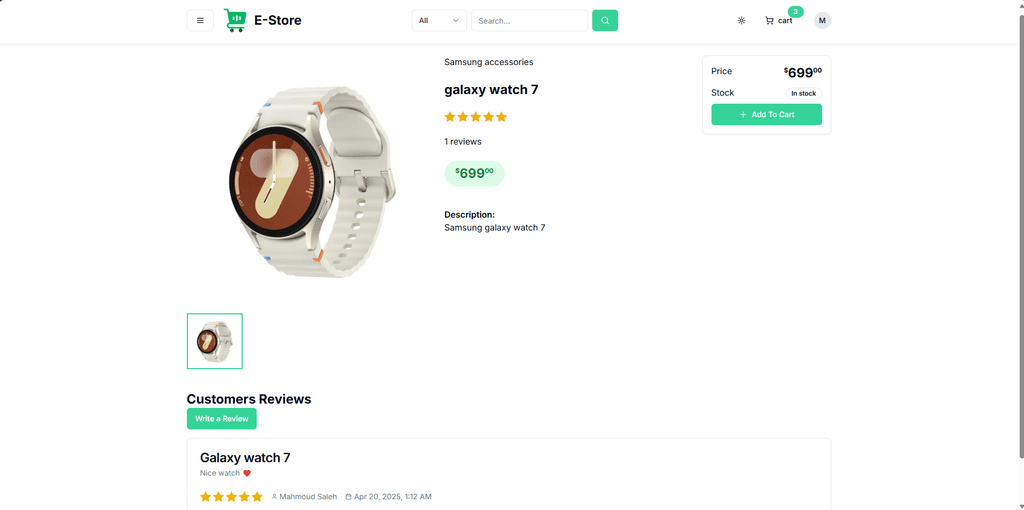Click the Write a Review button

(x=221, y=419)
